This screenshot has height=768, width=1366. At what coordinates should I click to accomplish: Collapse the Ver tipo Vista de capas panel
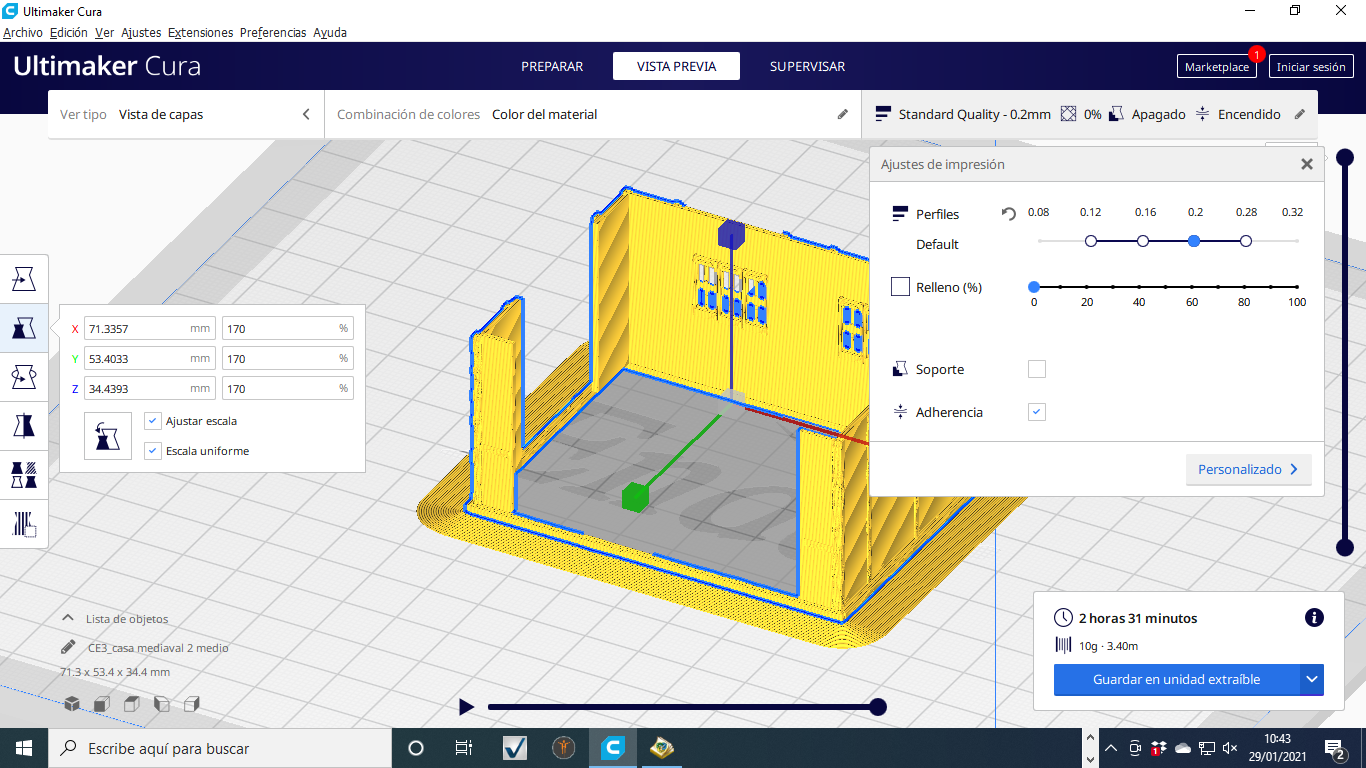[306, 115]
